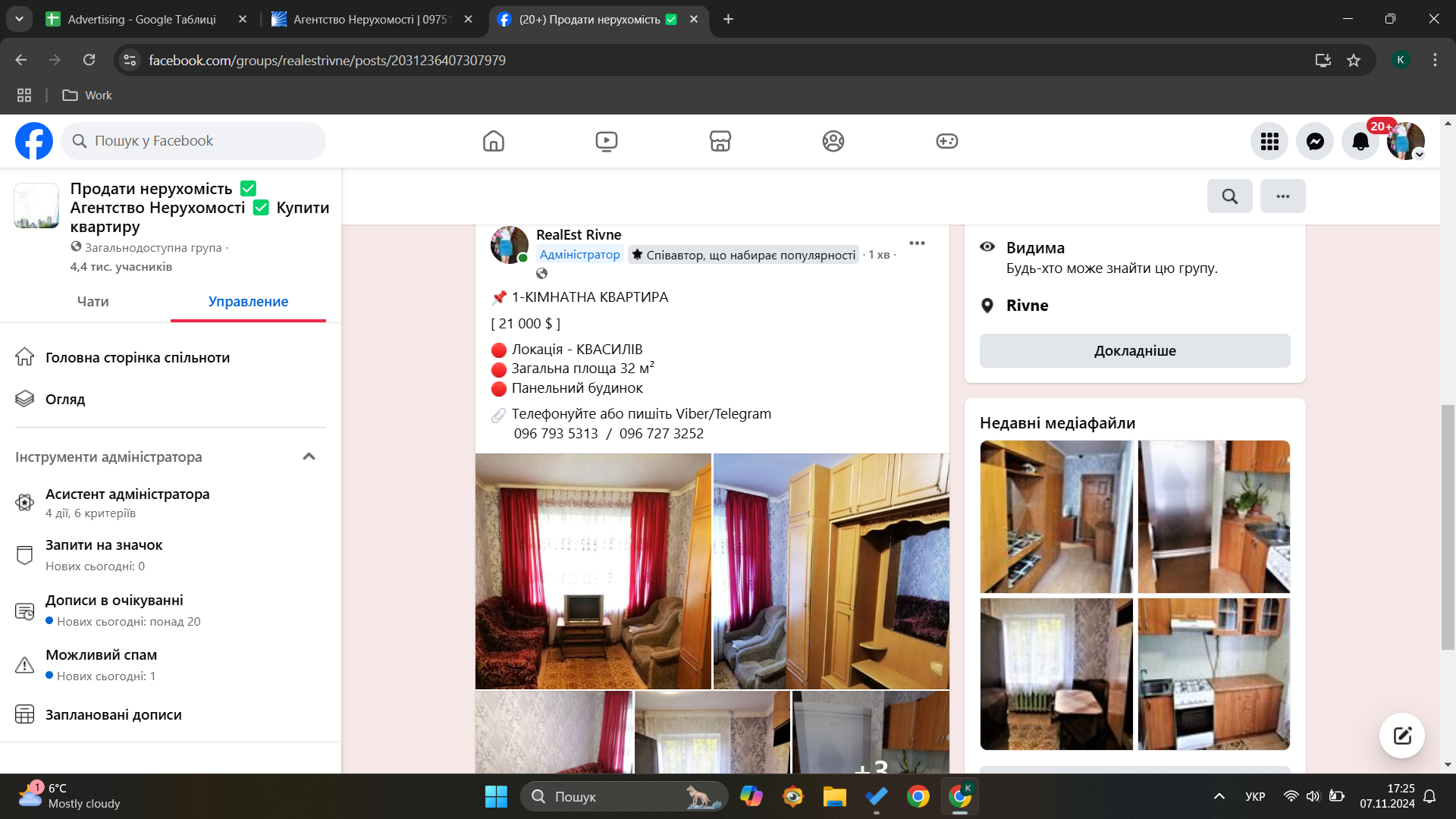The image size is (1456, 819).
Task: Open the Facebook menu grid icon
Action: [1269, 141]
